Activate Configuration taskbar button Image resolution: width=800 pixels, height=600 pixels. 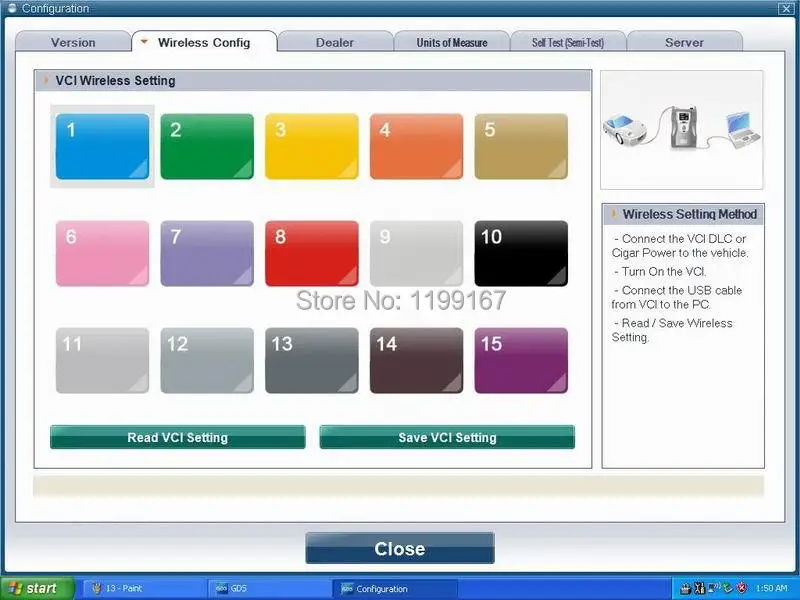point(394,588)
